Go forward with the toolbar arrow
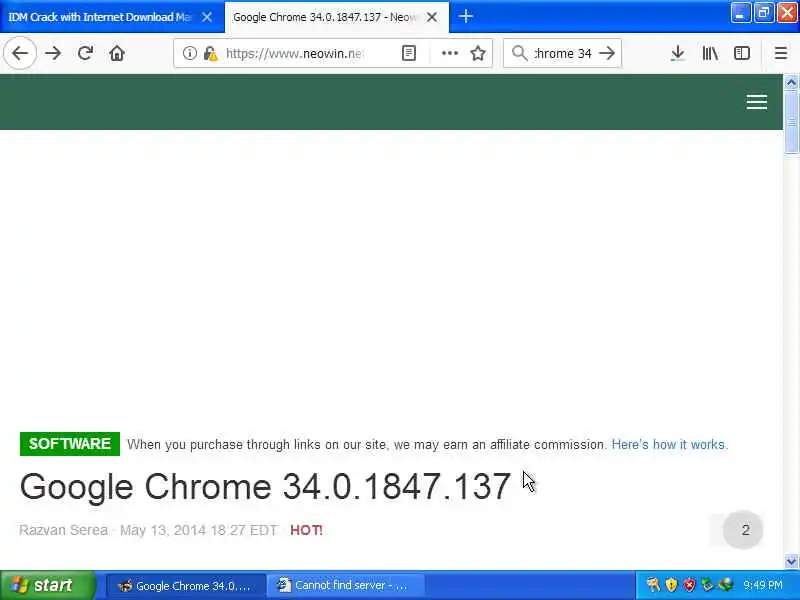800x600 pixels. coord(53,53)
